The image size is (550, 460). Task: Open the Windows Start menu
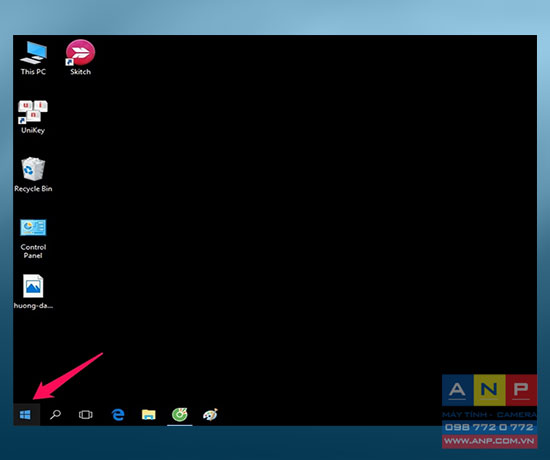(25, 415)
